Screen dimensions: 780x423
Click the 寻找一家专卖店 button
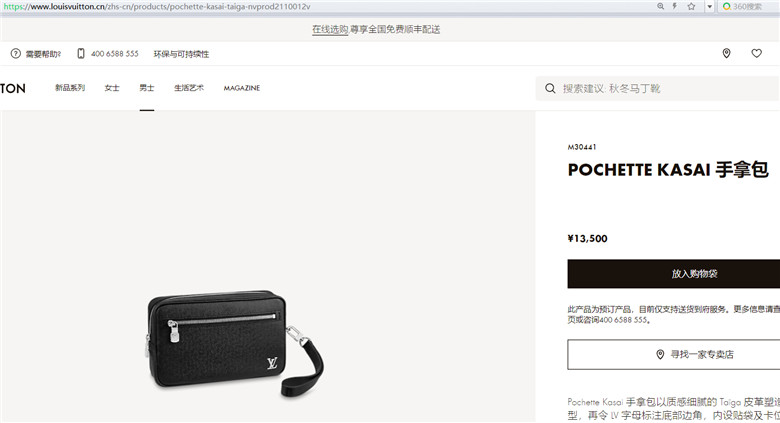674,354
